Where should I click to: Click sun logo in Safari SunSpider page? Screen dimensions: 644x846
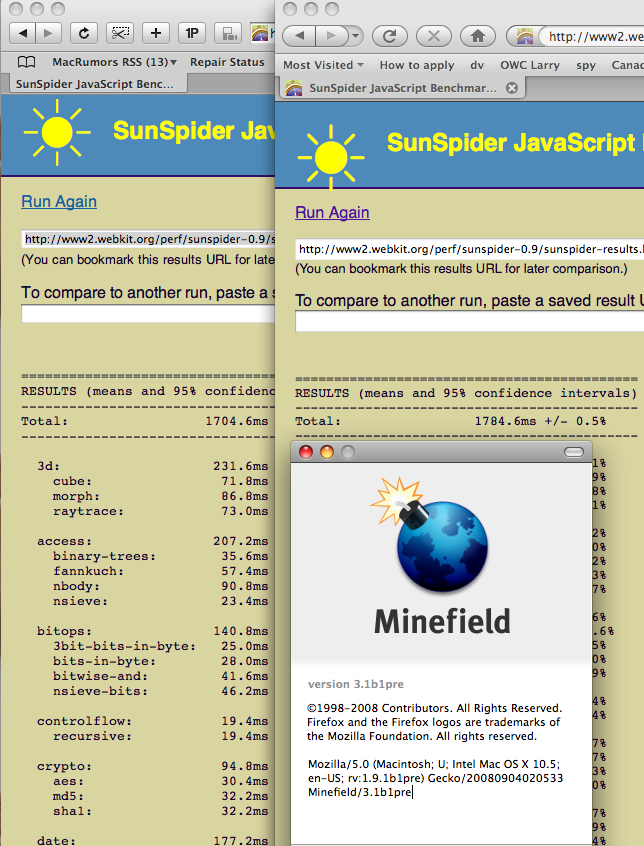(57, 132)
